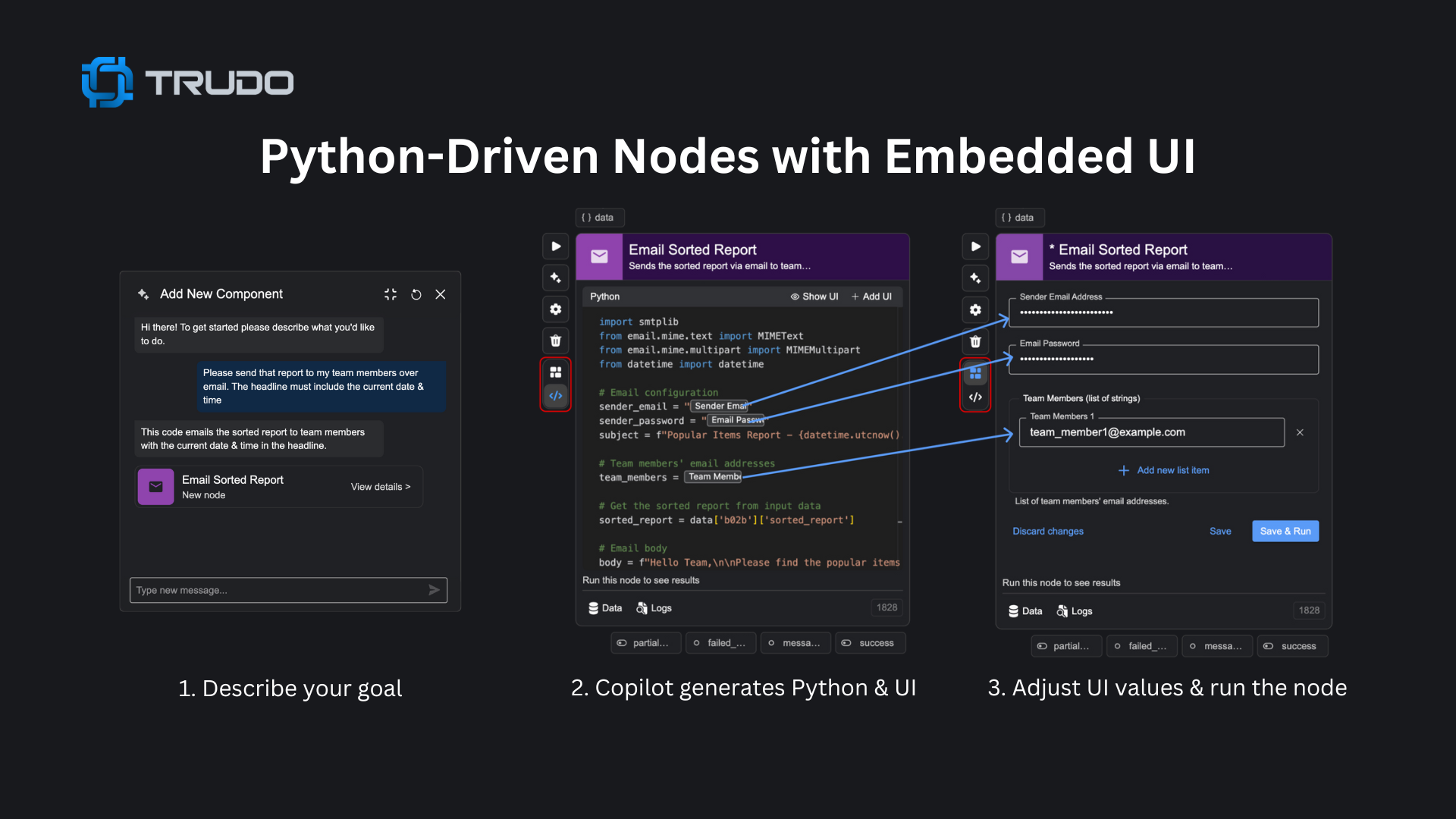Open copilot sparkle tool on right node
The image size is (1456, 819).
[x=976, y=278]
